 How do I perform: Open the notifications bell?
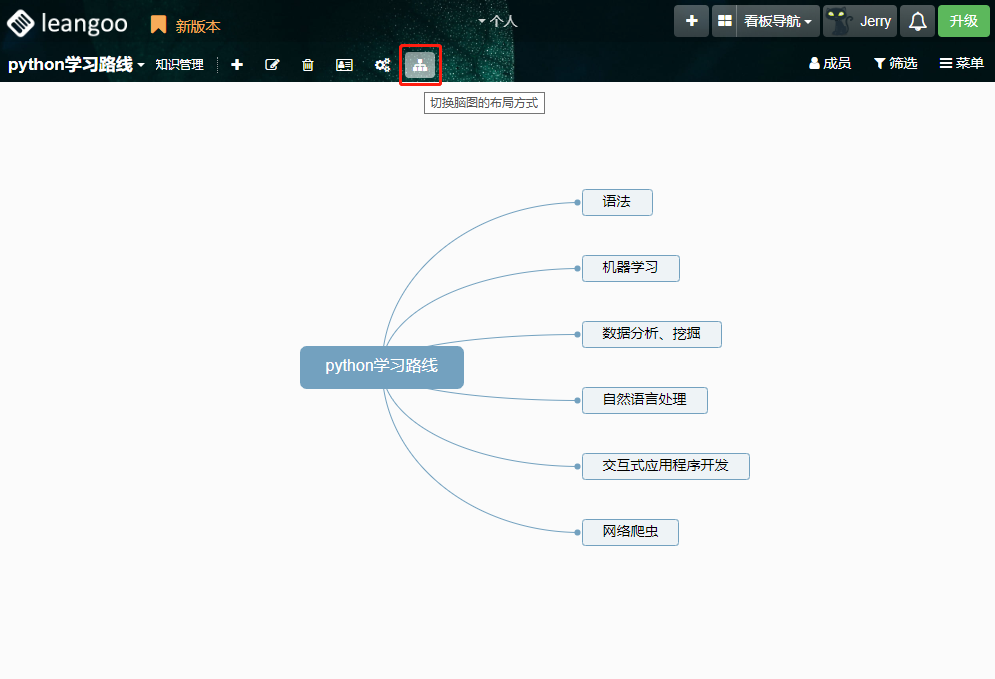(x=917, y=21)
